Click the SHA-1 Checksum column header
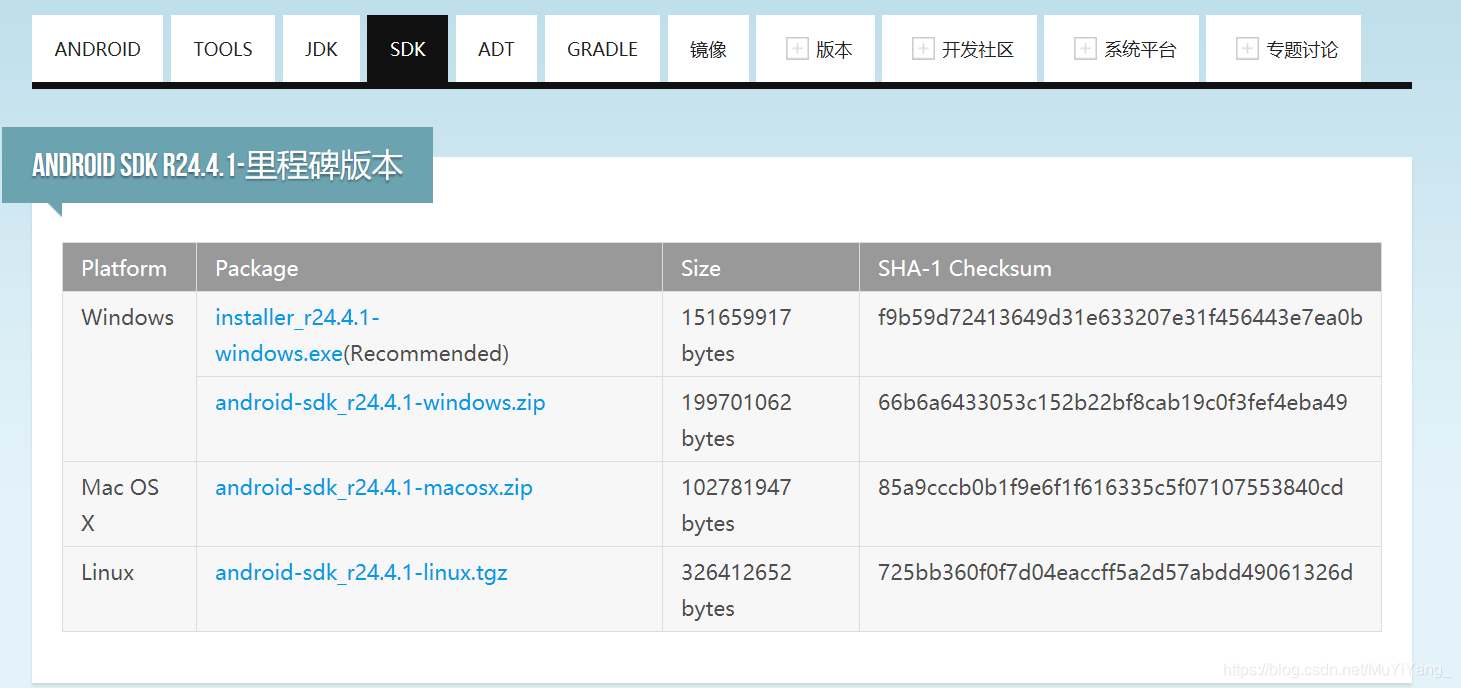 (1120, 268)
